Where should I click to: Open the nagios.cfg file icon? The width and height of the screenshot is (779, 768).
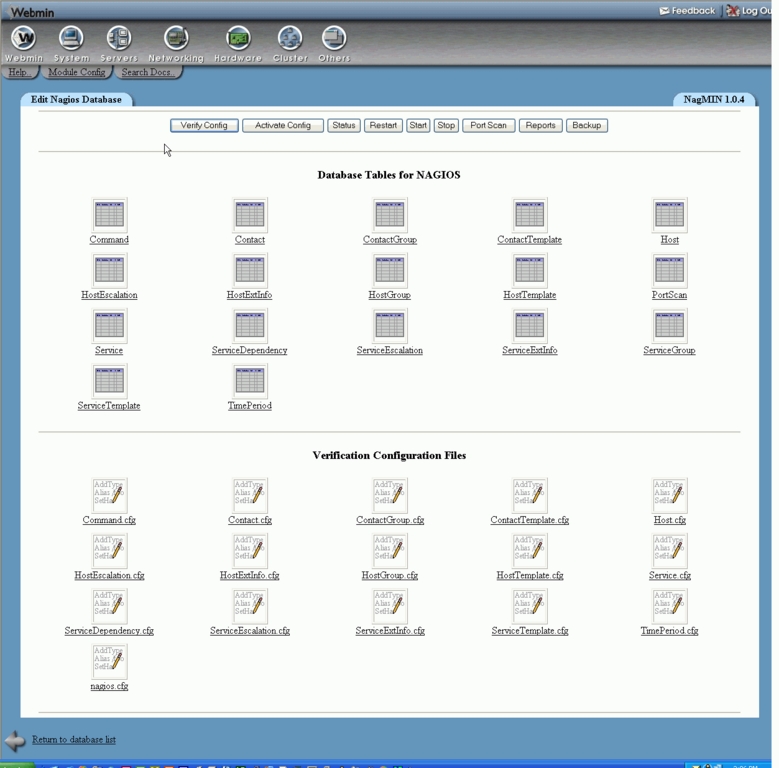coord(109,661)
